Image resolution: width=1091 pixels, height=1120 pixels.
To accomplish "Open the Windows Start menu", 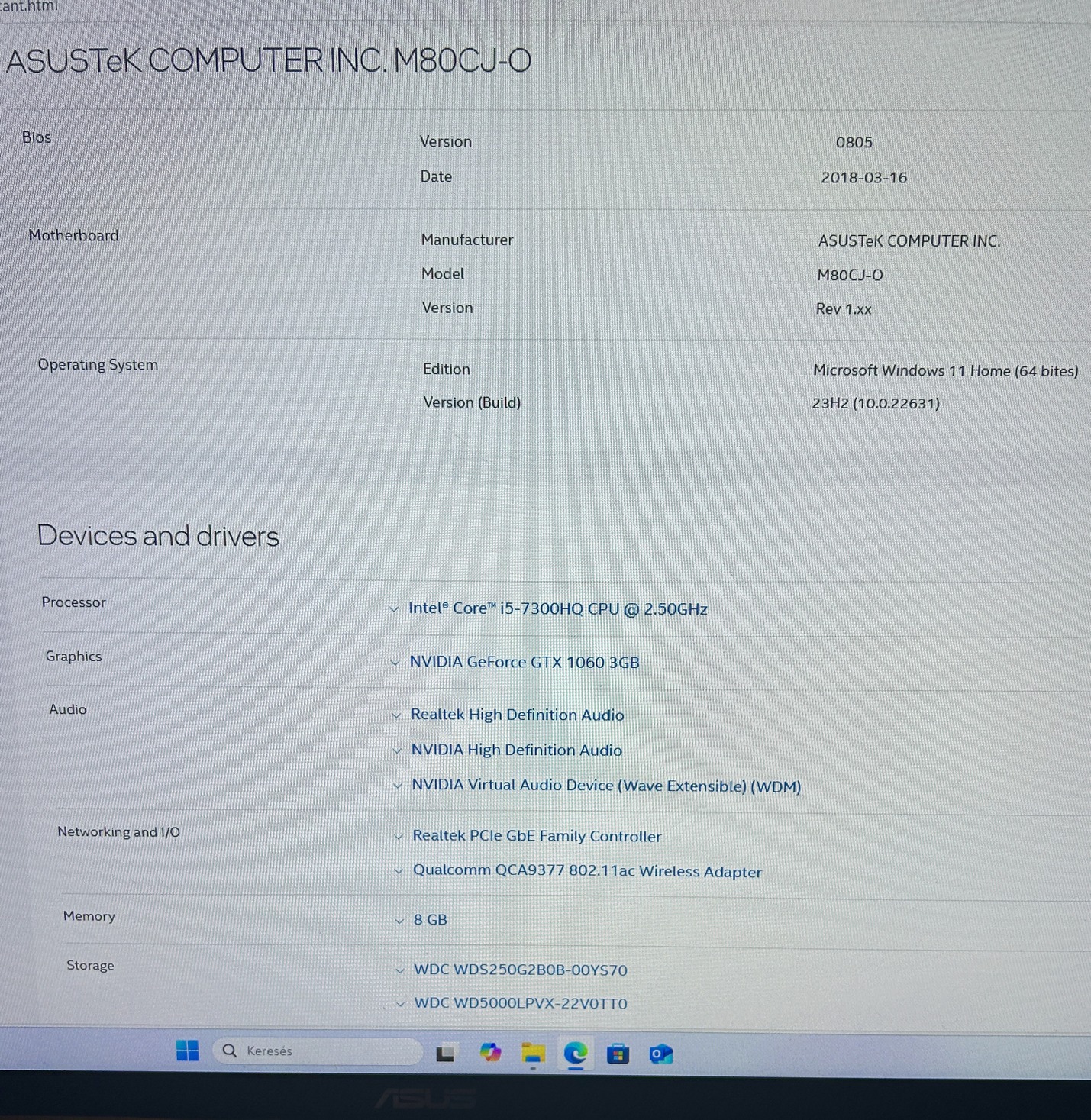I will point(187,1051).
